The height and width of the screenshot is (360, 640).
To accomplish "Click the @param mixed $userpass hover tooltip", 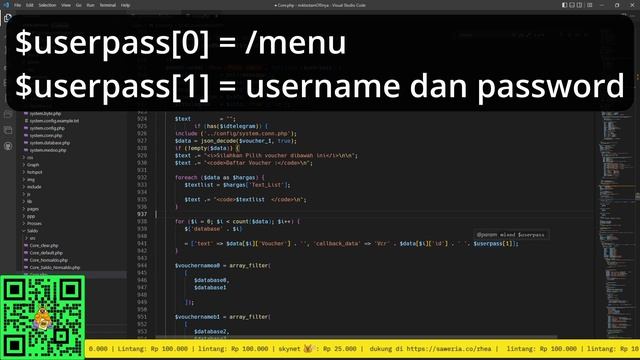I will (511, 235).
